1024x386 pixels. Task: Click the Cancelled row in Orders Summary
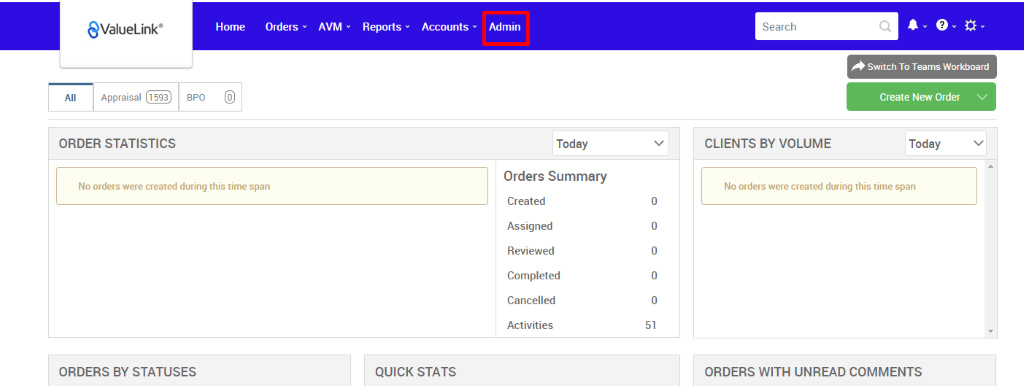coord(582,300)
